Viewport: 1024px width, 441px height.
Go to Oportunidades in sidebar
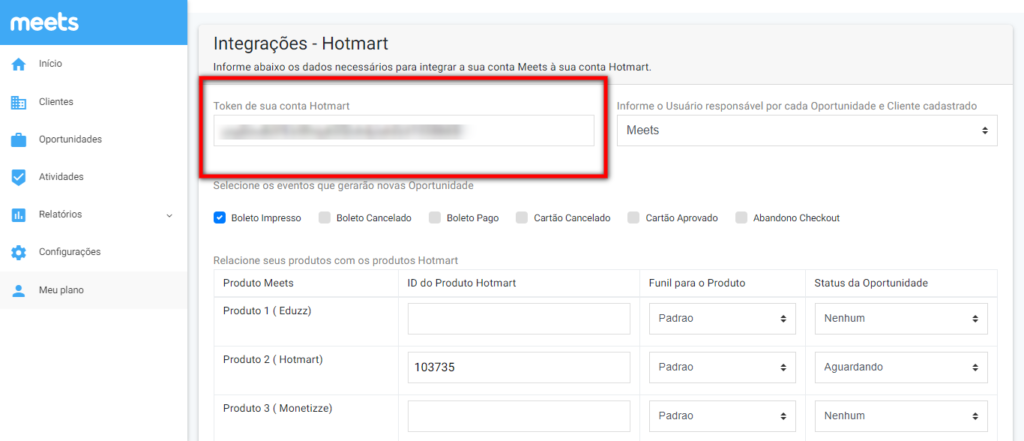pos(93,140)
